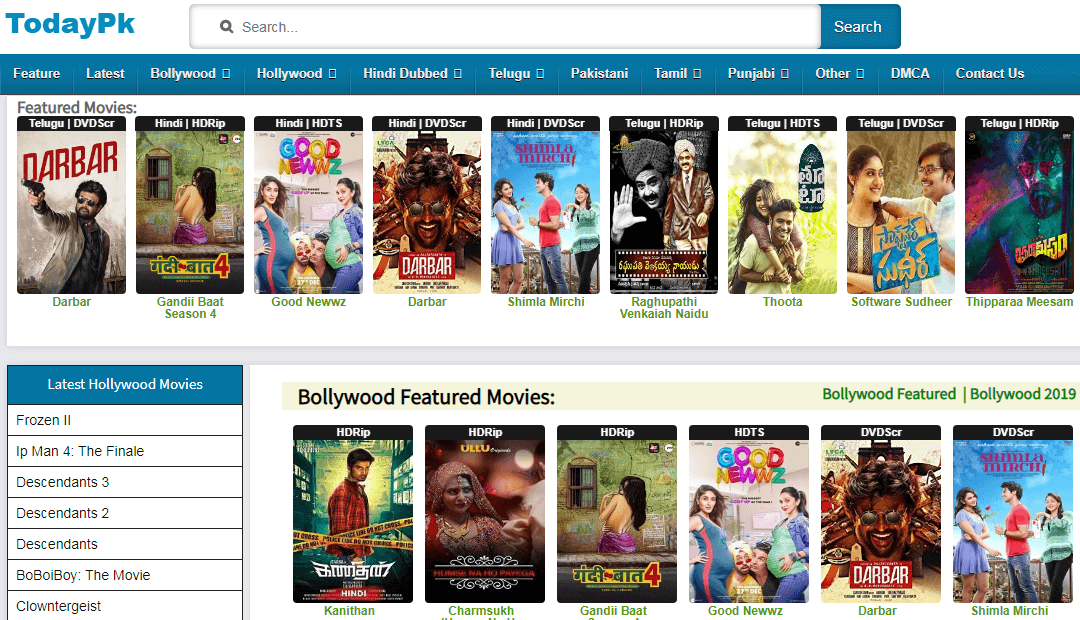Image resolution: width=1080 pixels, height=620 pixels.
Task: Click the magnifying glass search icon
Action: click(x=226, y=27)
